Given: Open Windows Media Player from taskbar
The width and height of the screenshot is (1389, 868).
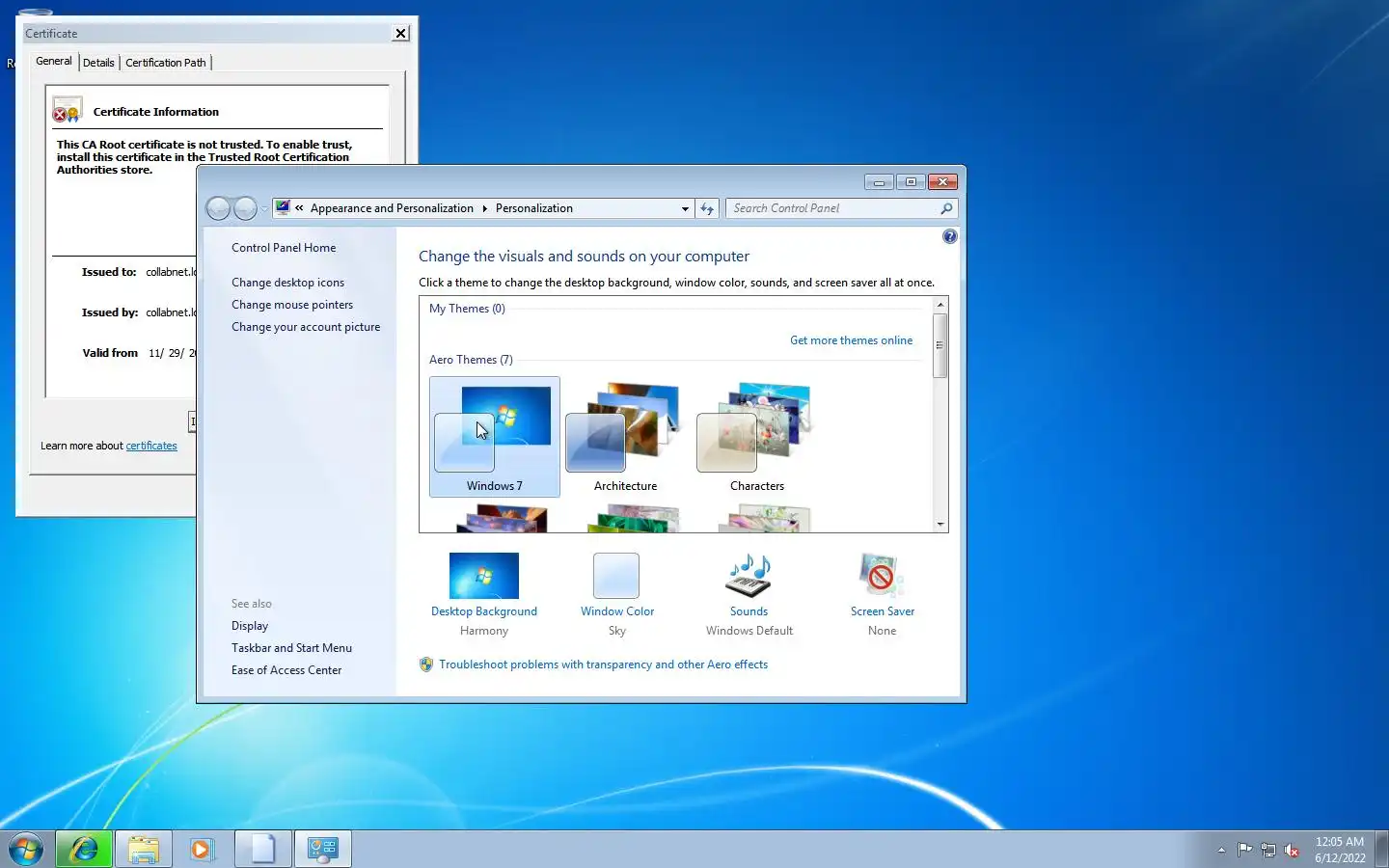Looking at the screenshot, I should [203, 850].
